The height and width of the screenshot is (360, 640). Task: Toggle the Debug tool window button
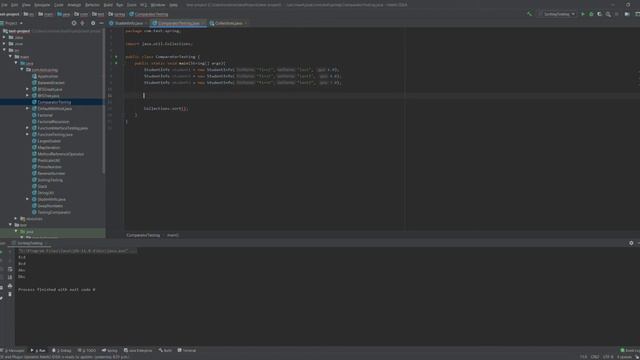coord(62,350)
